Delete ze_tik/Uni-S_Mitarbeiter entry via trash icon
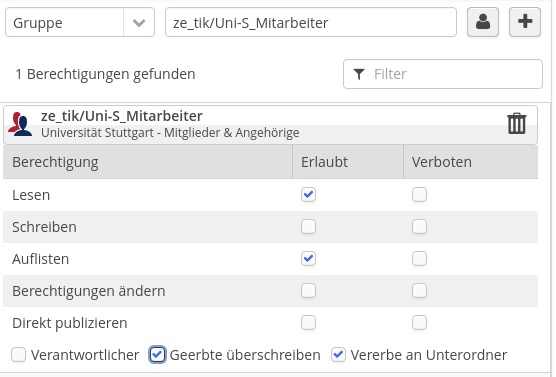The width and height of the screenshot is (556, 377). 517,123
